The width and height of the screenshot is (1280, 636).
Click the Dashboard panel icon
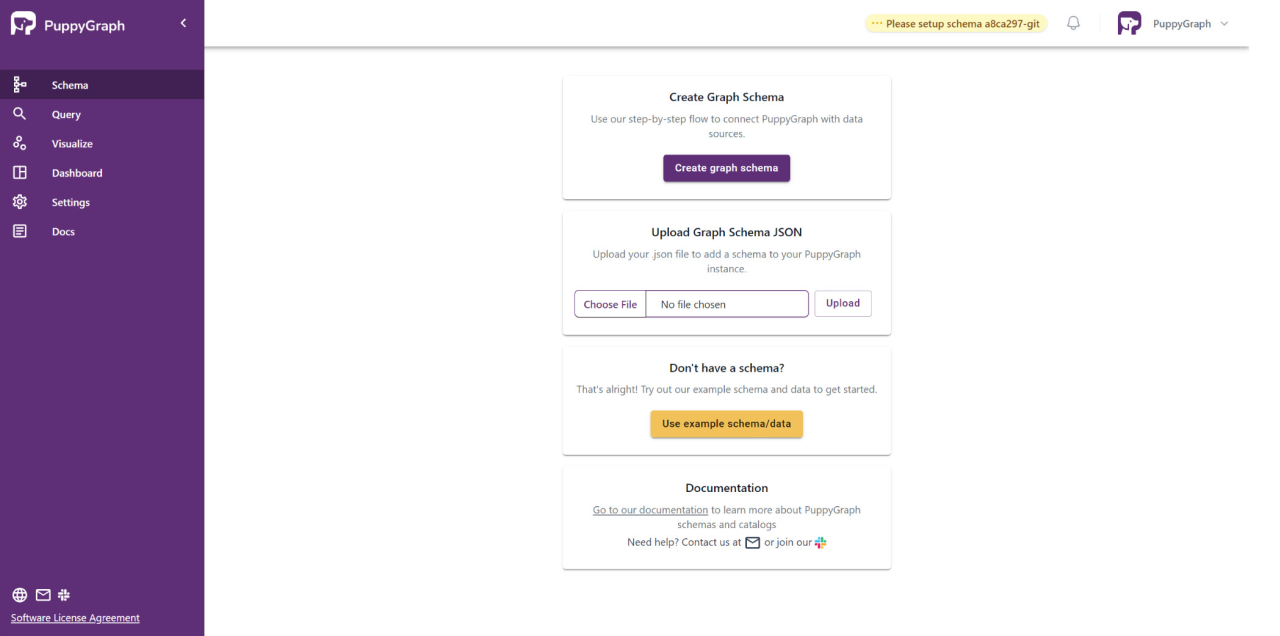[20, 172]
